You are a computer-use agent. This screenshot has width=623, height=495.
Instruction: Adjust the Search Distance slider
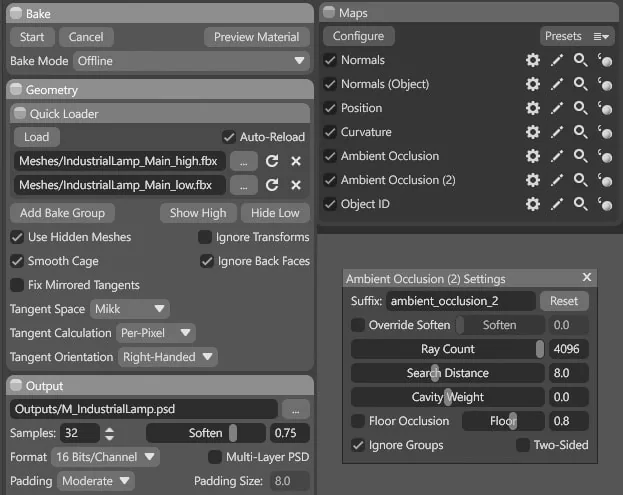pyautogui.click(x=448, y=373)
